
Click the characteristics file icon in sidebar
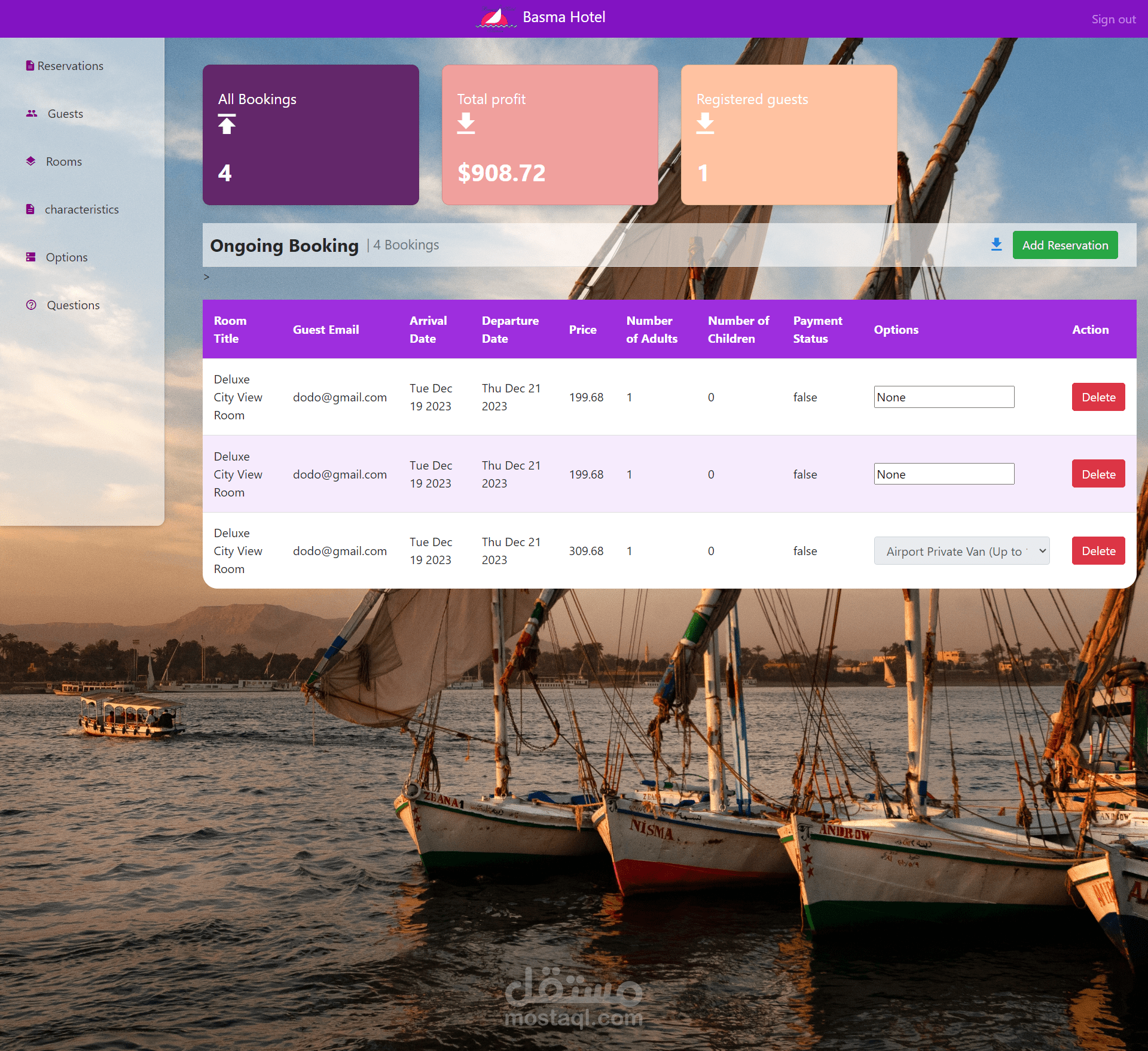[x=30, y=209]
